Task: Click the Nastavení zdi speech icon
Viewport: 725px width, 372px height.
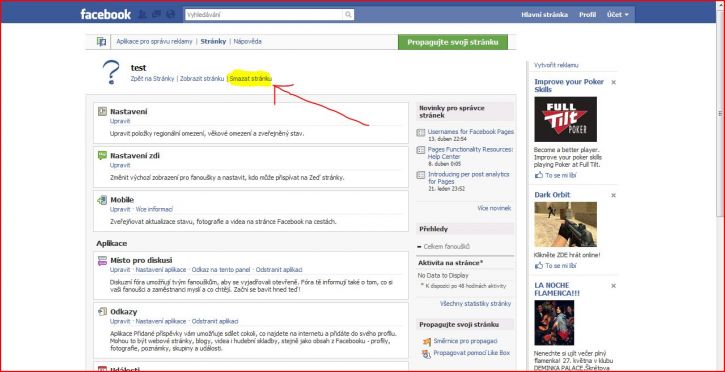Action: [102, 155]
